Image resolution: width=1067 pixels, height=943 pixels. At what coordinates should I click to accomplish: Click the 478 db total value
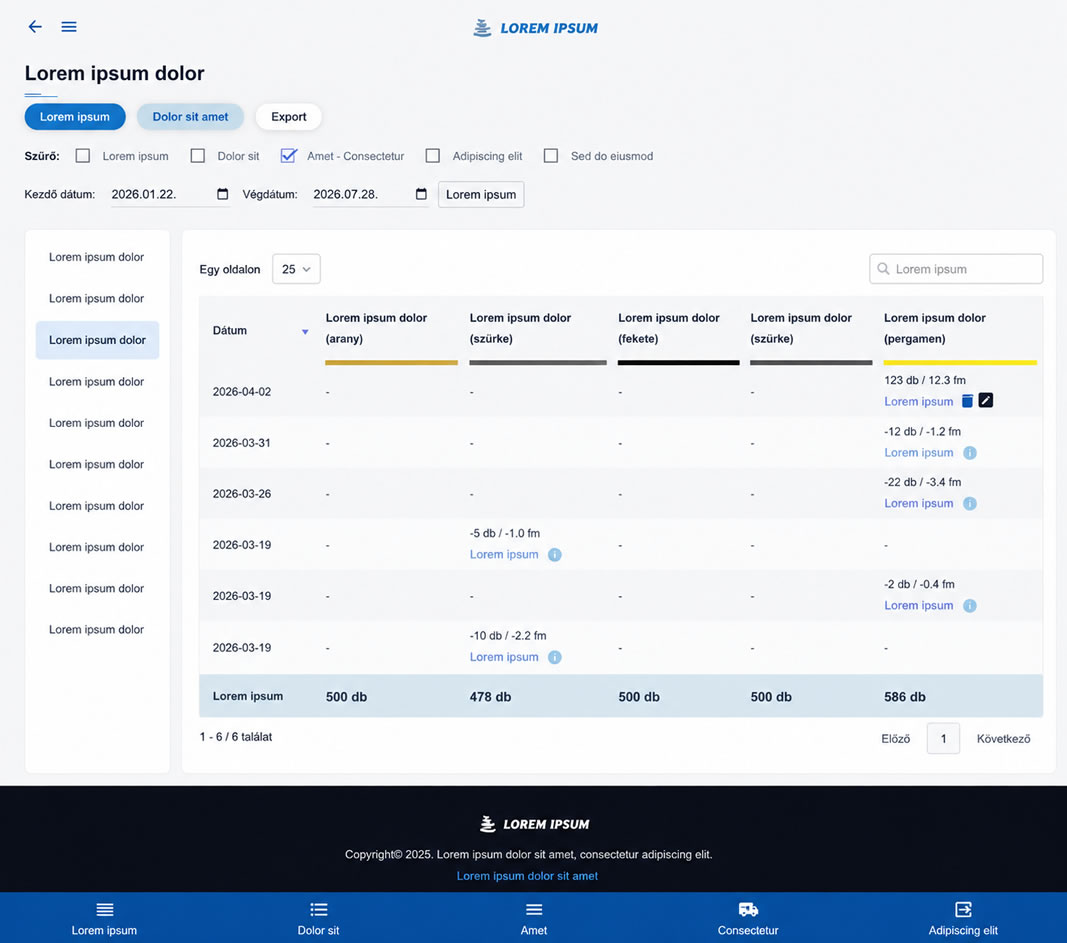[490, 697]
